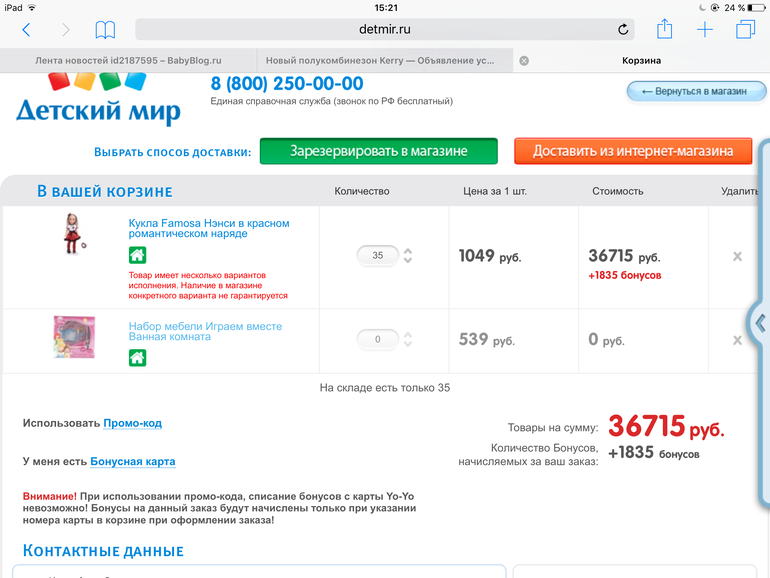The width and height of the screenshot is (770, 578).
Task: Switch to the Kerry полукомбинезон tab
Action: (384, 60)
